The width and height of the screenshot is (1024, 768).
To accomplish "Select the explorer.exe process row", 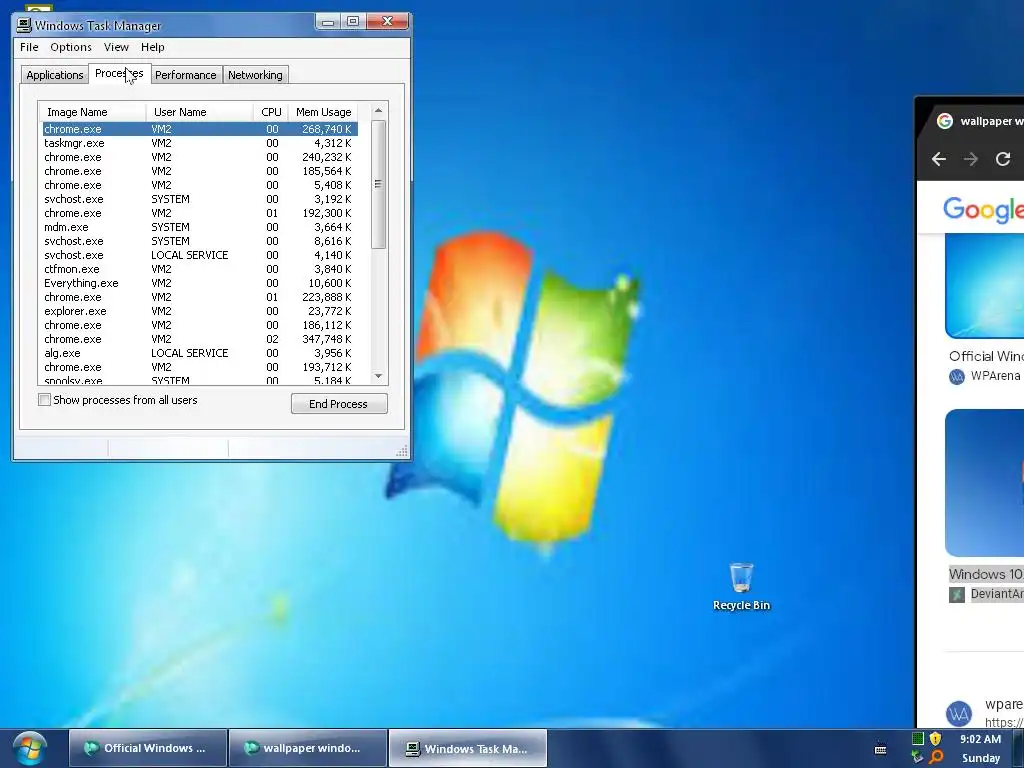I will pyautogui.click(x=200, y=312).
